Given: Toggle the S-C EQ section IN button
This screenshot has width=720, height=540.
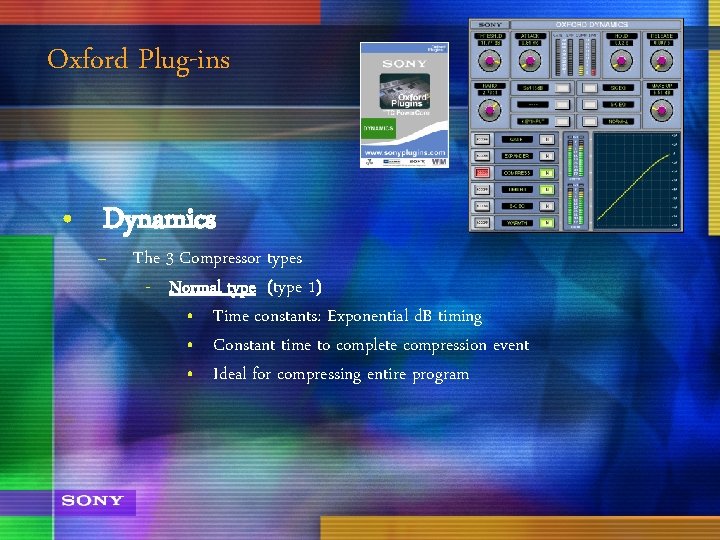Looking at the screenshot, I should [546, 206].
